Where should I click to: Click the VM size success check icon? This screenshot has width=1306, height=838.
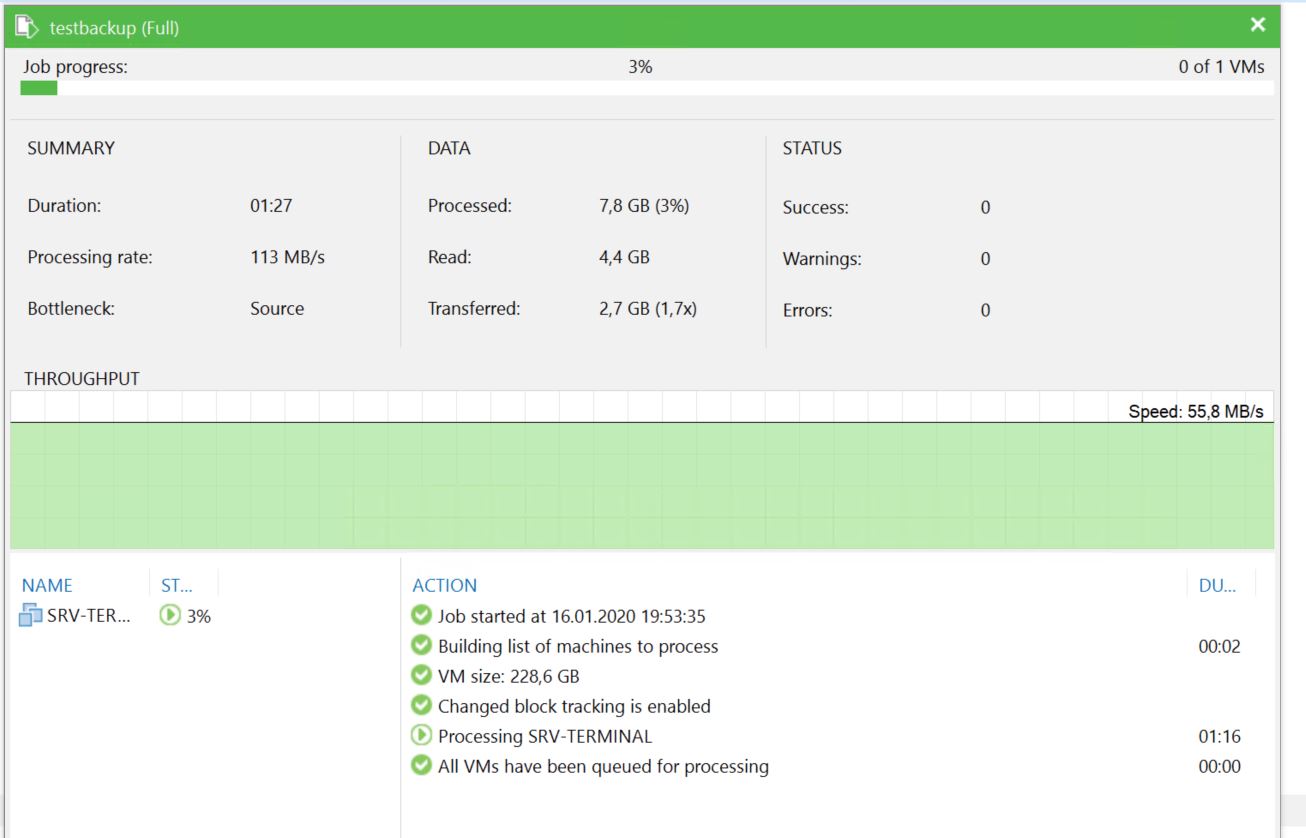[x=422, y=676]
